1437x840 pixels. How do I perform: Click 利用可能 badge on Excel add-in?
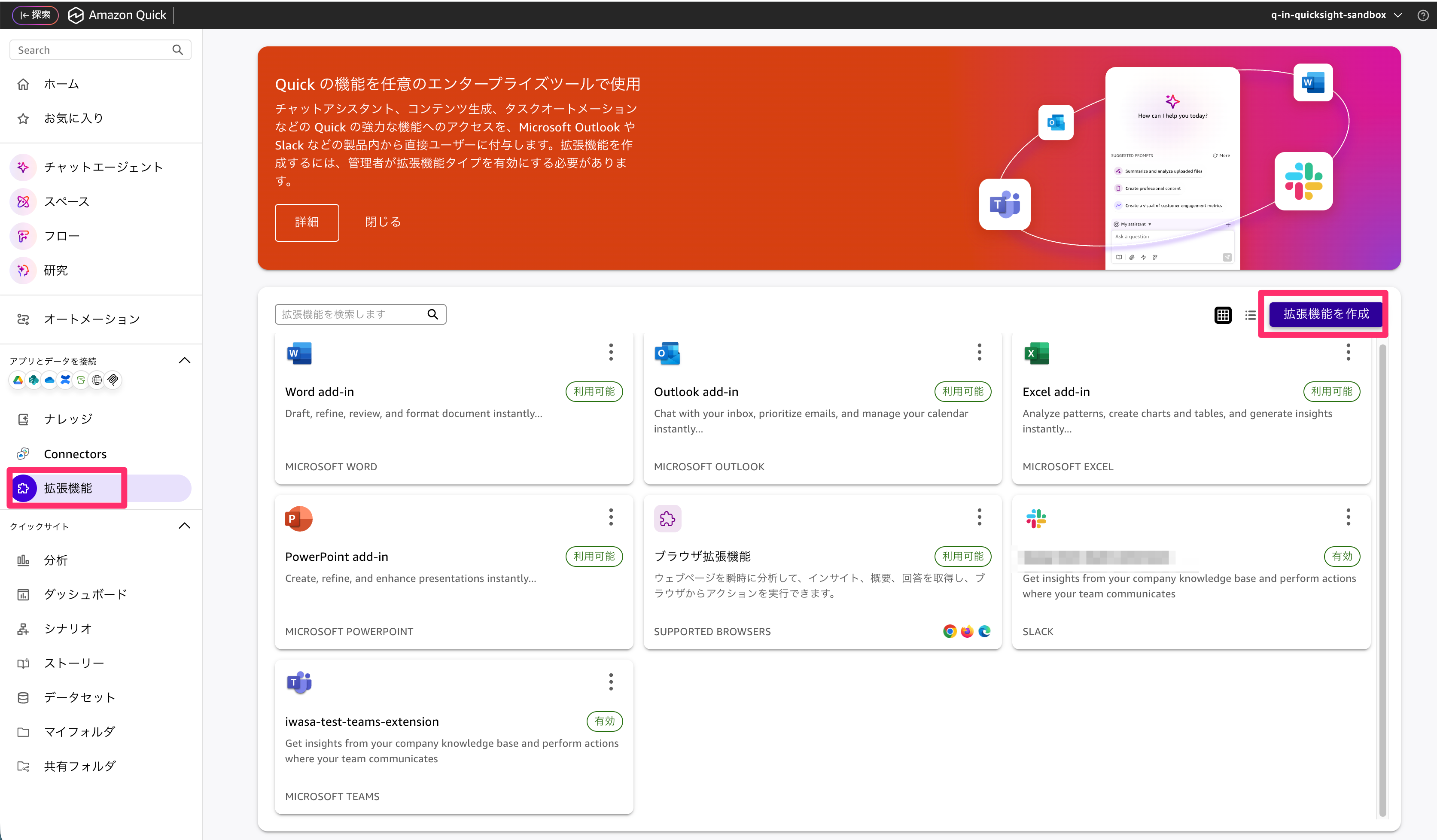click(1331, 391)
